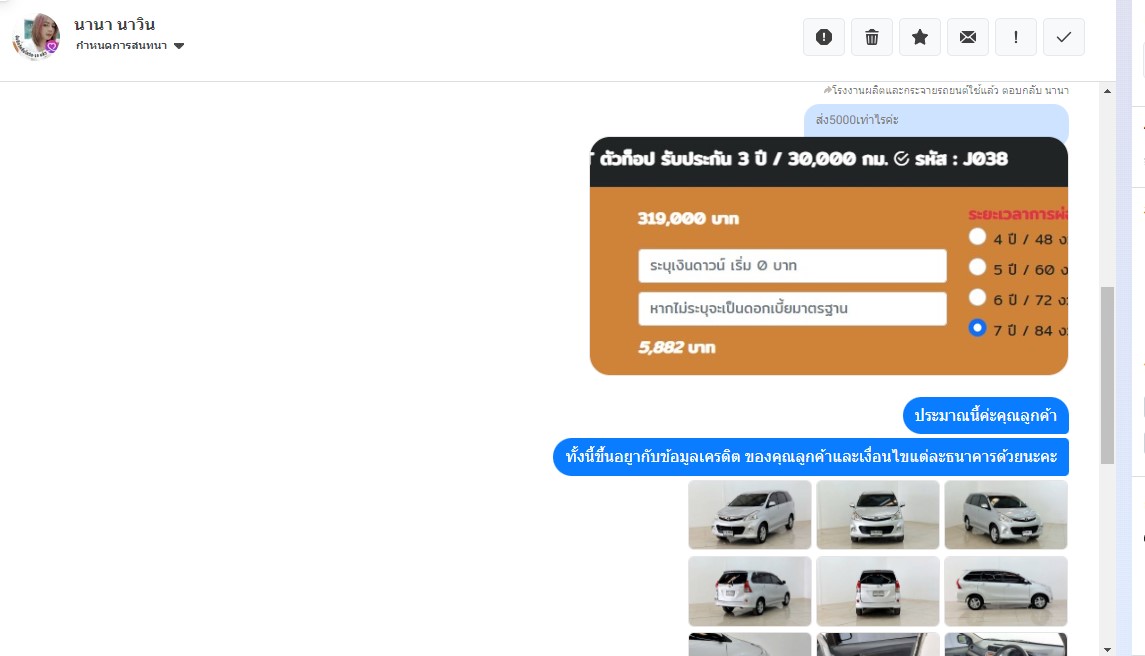Click the chat vertical scrollbar thumb

pos(1107,375)
